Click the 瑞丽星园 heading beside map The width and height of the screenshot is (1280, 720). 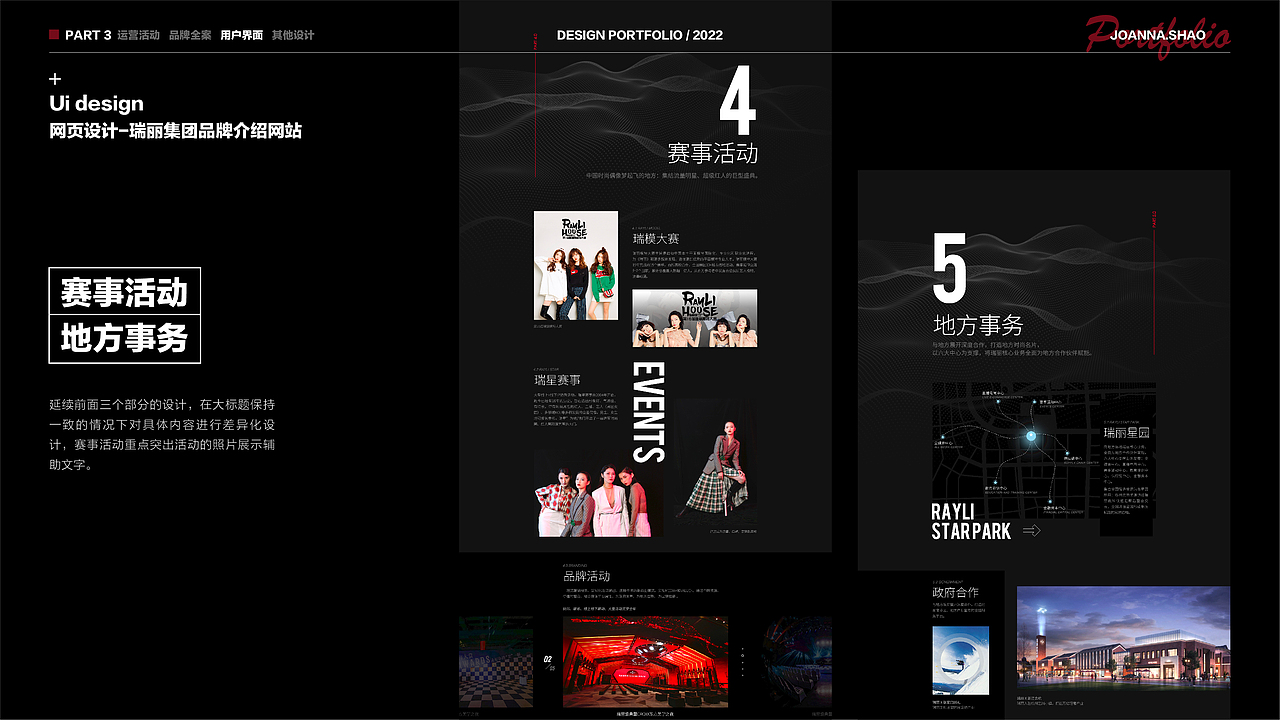click(1127, 434)
